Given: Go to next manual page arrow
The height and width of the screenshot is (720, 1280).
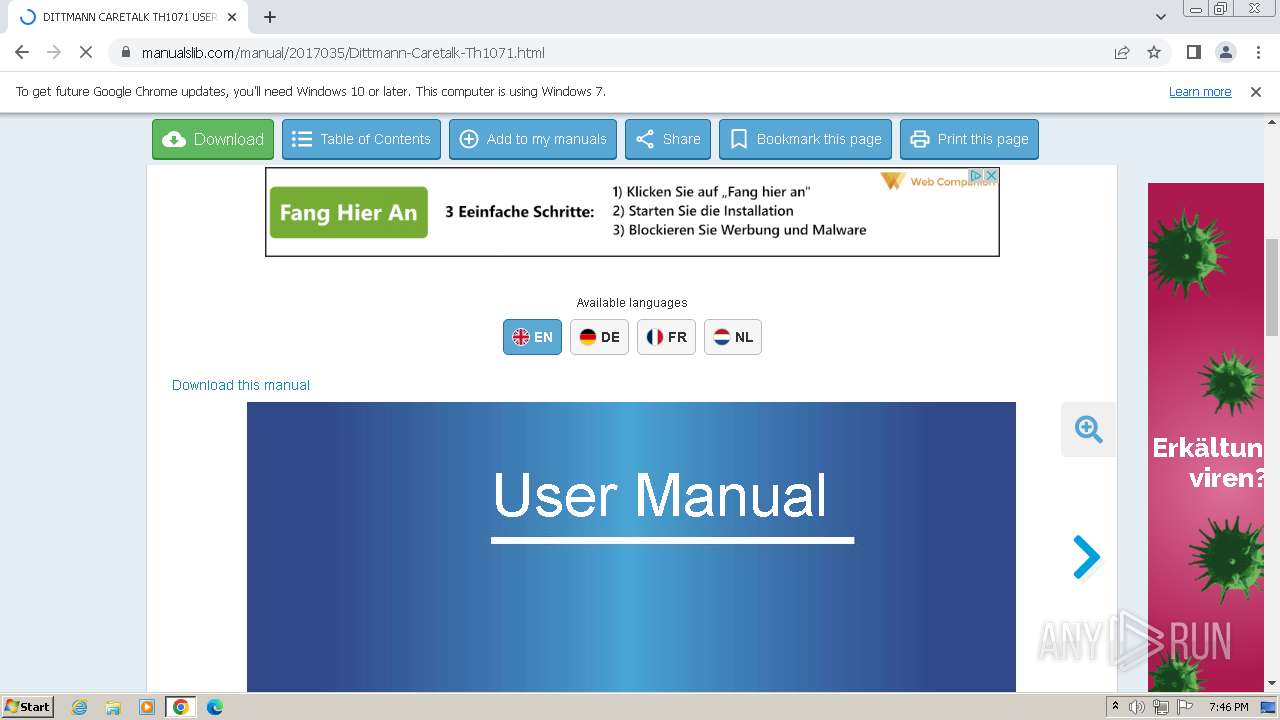Looking at the screenshot, I should point(1086,557).
